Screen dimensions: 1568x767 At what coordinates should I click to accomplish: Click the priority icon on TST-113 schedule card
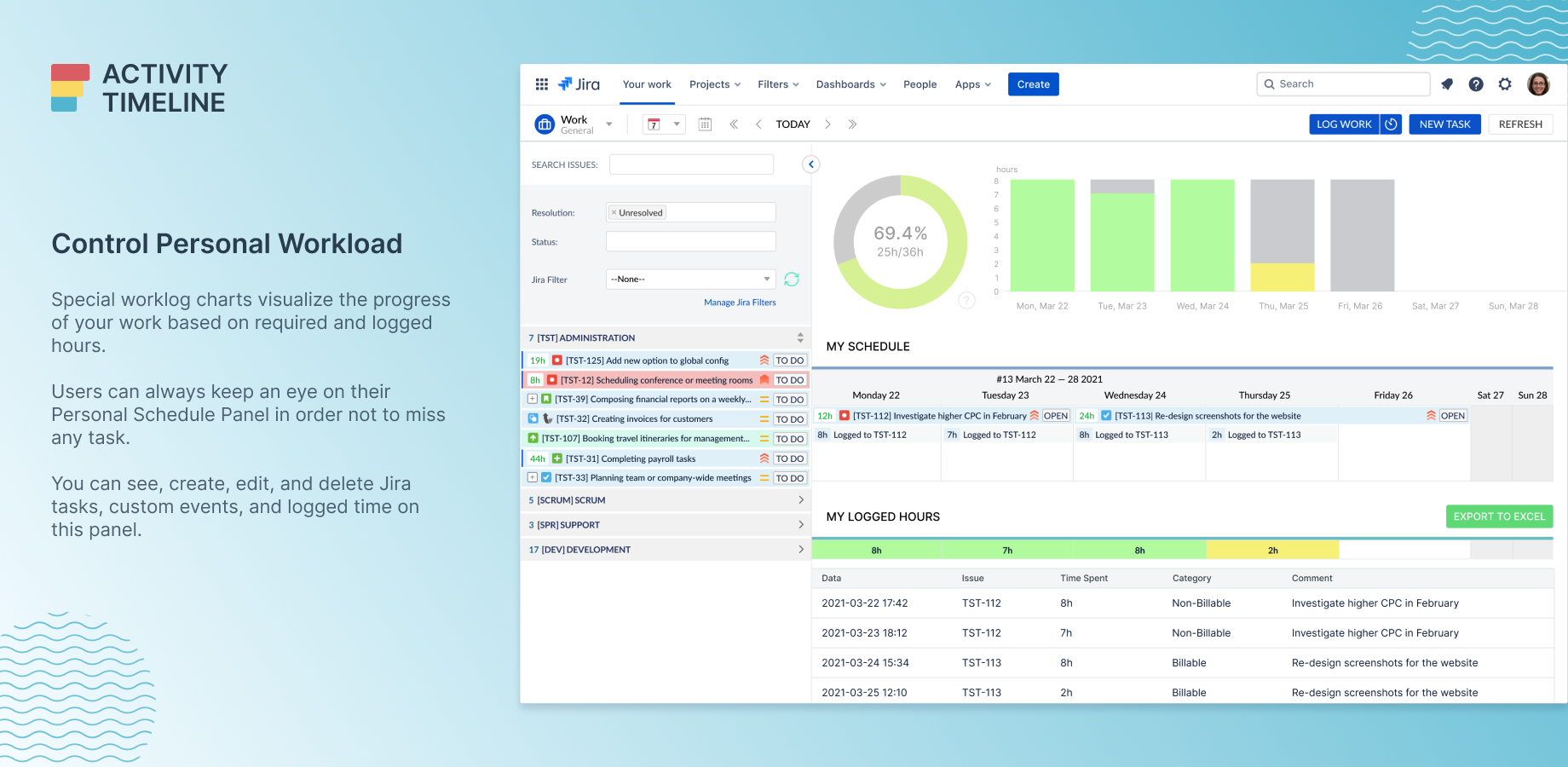coord(1431,416)
